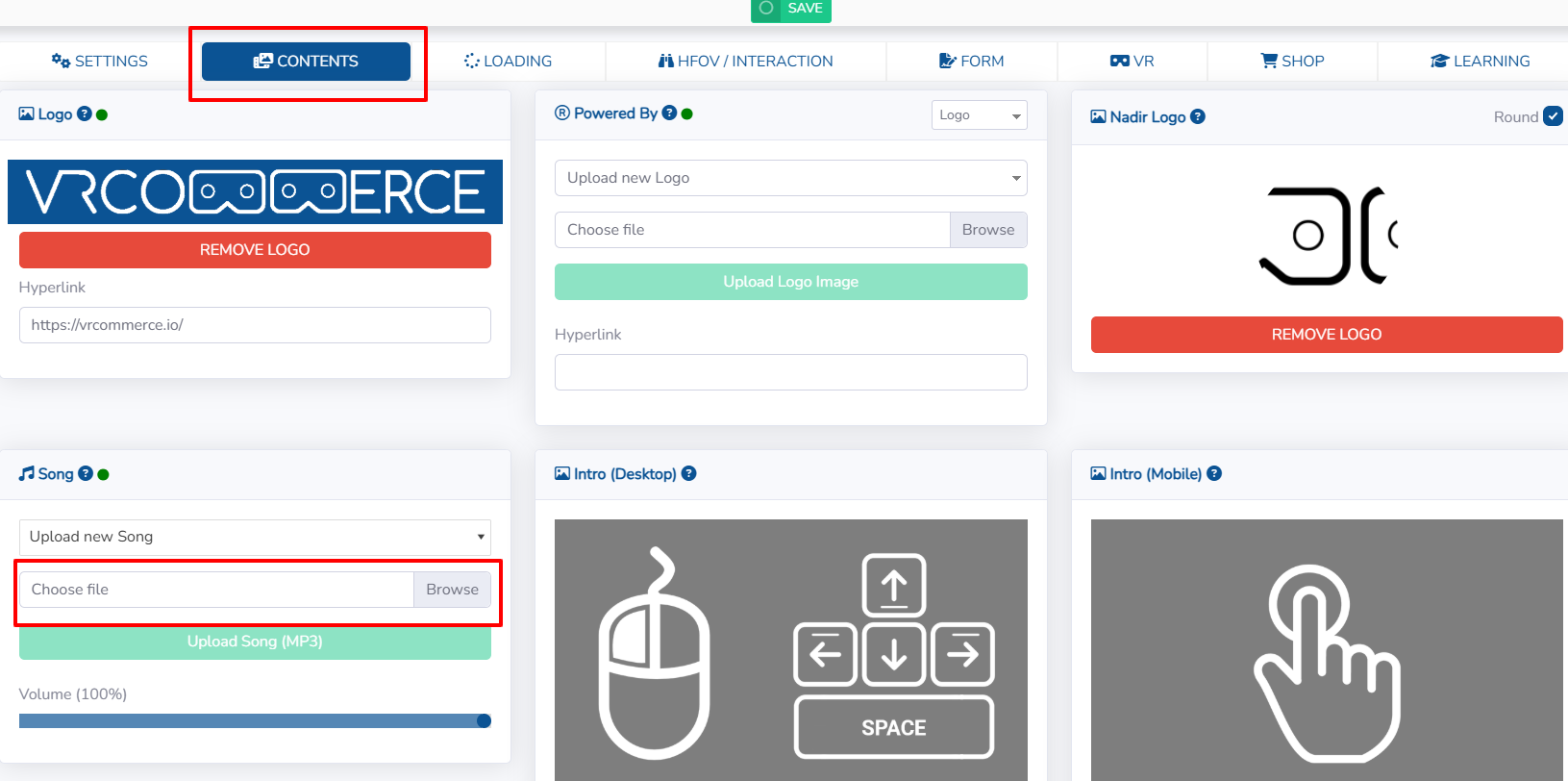This screenshot has width=1568, height=781.
Task: Remove the VRCommerce logo with Remove Logo
Action: coord(255,250)
